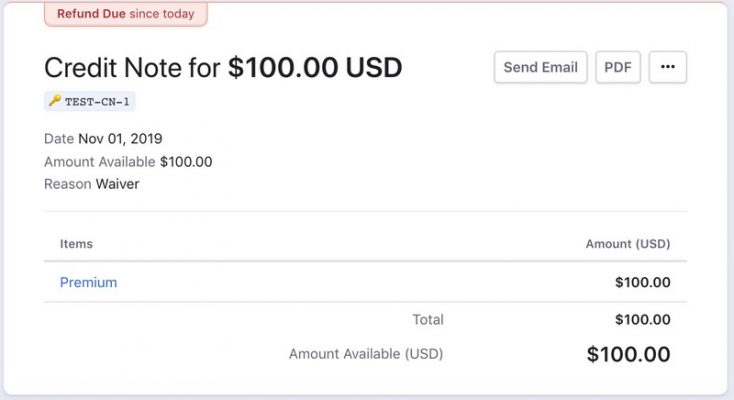Screen dimensions: 734x400
Task: Click the Total value $100.00
Action: click(642, 320)
